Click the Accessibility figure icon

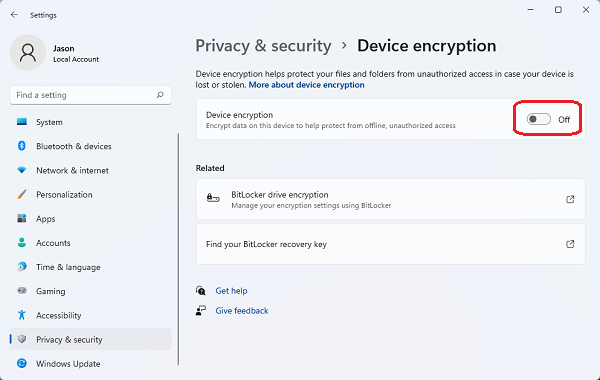pyautogui.click(x=22, y=315)
